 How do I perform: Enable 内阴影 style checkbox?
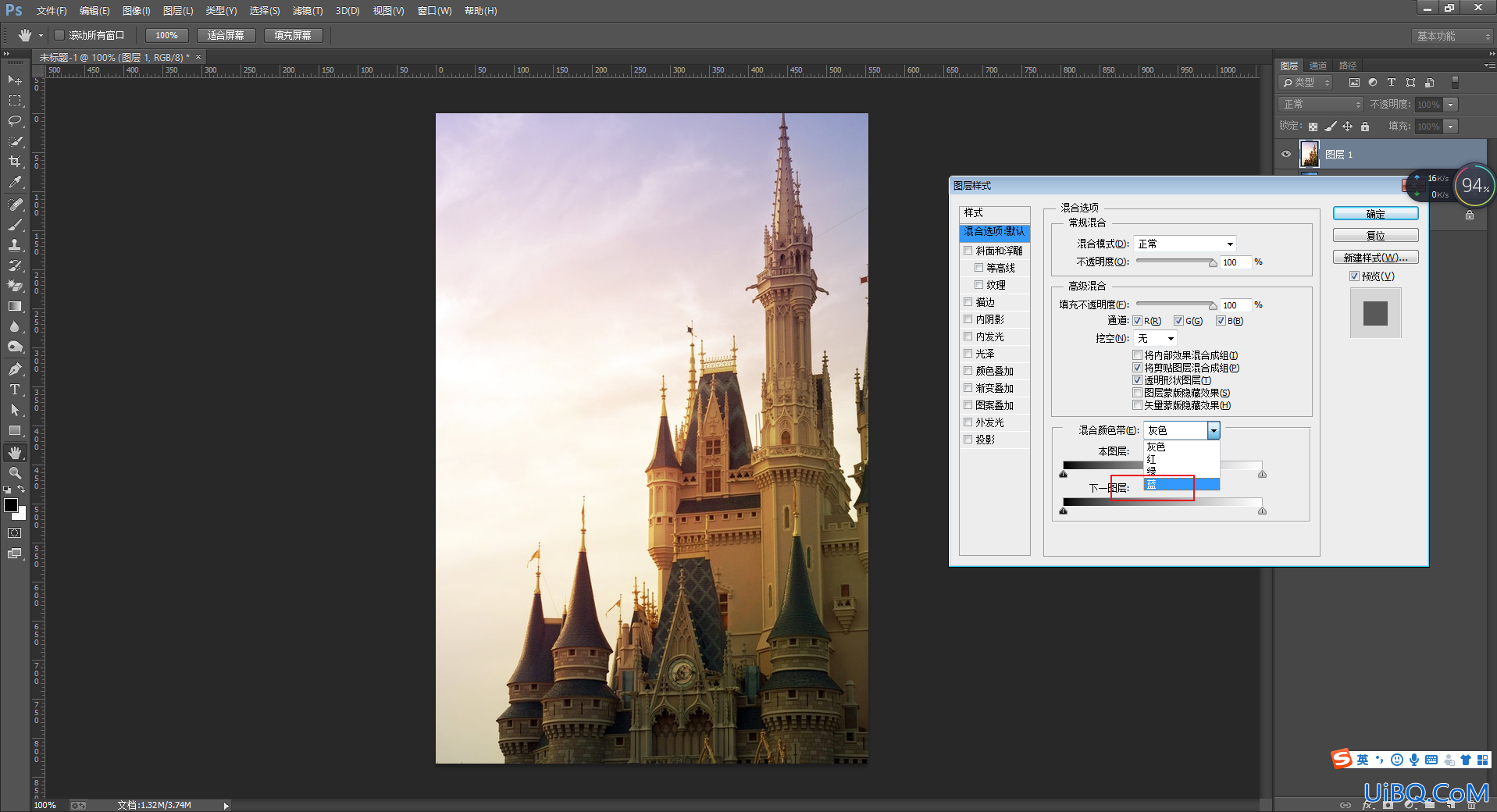[x=968, y=319]
